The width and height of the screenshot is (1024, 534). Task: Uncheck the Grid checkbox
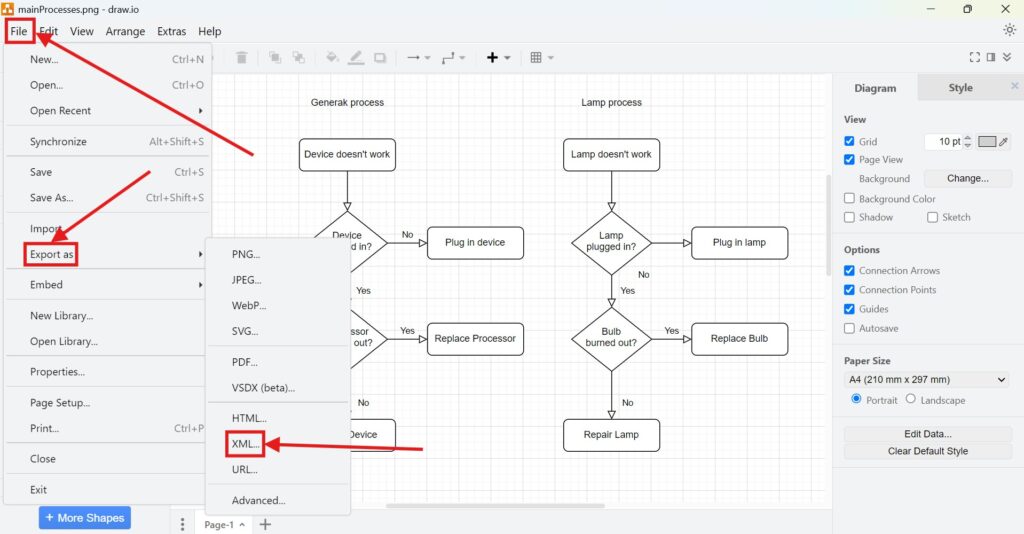850,142
